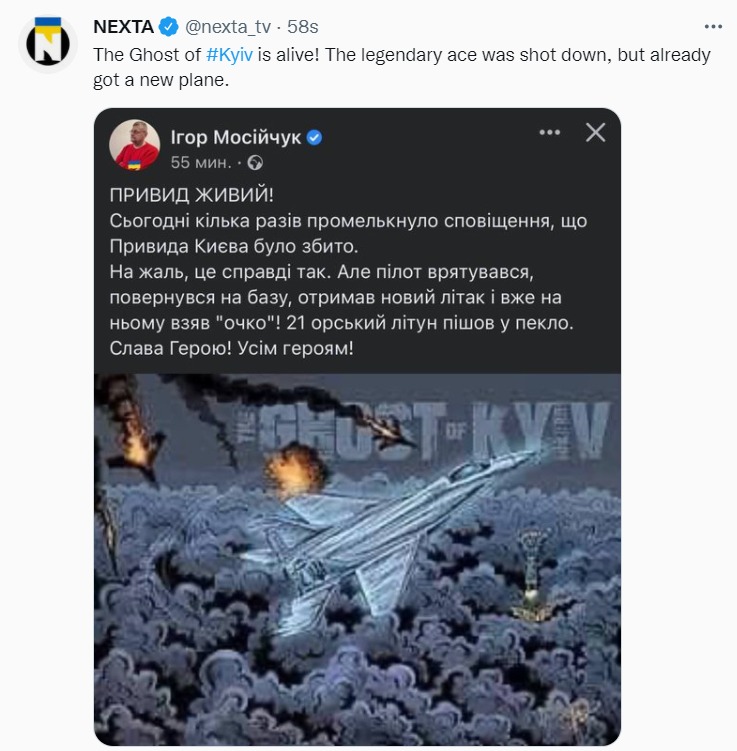The image size is (737, 751).
Task: Click the verified badge beside Ігор Мосійчук
Action: (x=314, y=138)
